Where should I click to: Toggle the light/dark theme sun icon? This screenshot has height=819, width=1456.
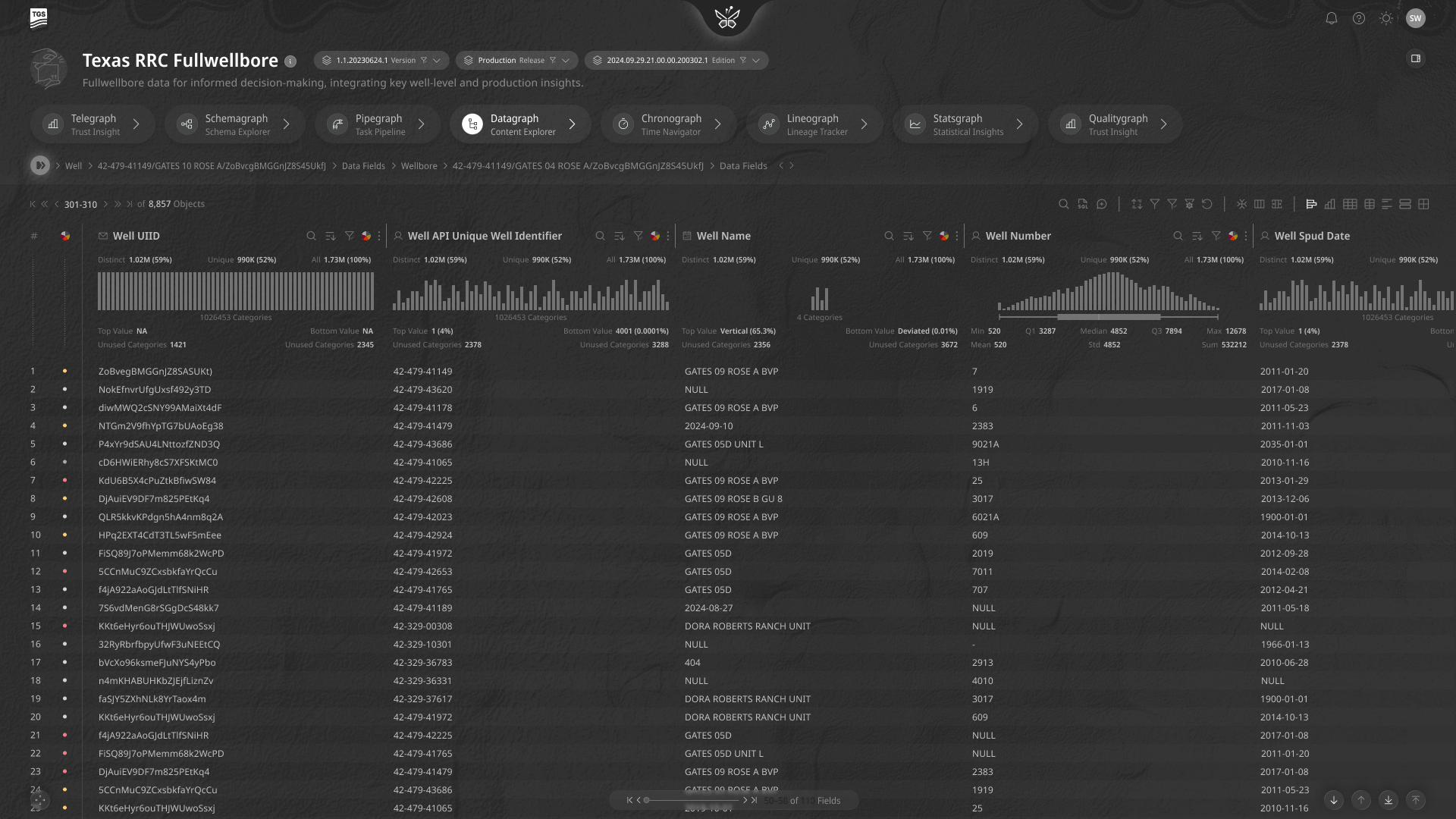pos(1386,18)
